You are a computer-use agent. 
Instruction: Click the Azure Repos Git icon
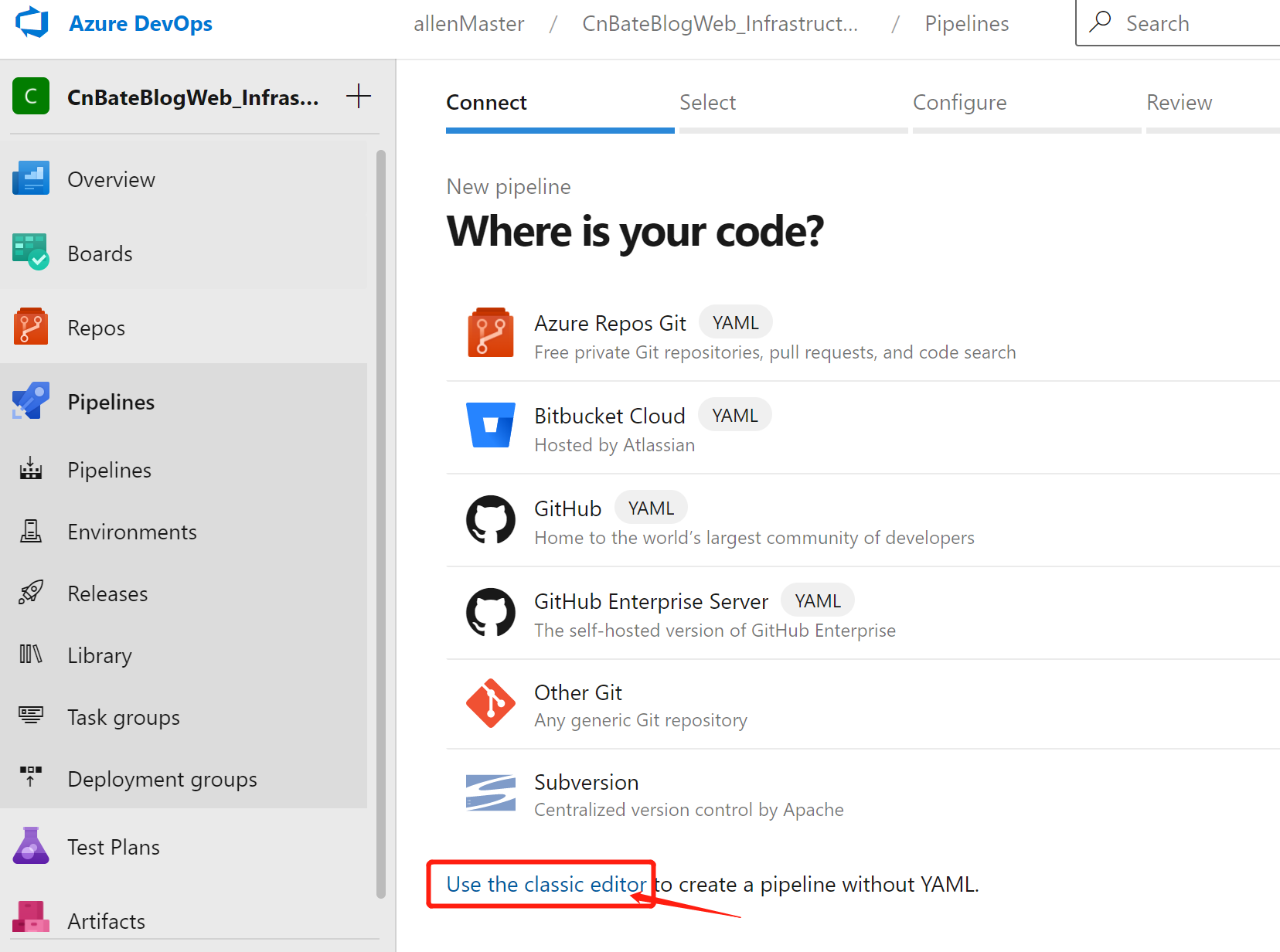coord(491,333)
